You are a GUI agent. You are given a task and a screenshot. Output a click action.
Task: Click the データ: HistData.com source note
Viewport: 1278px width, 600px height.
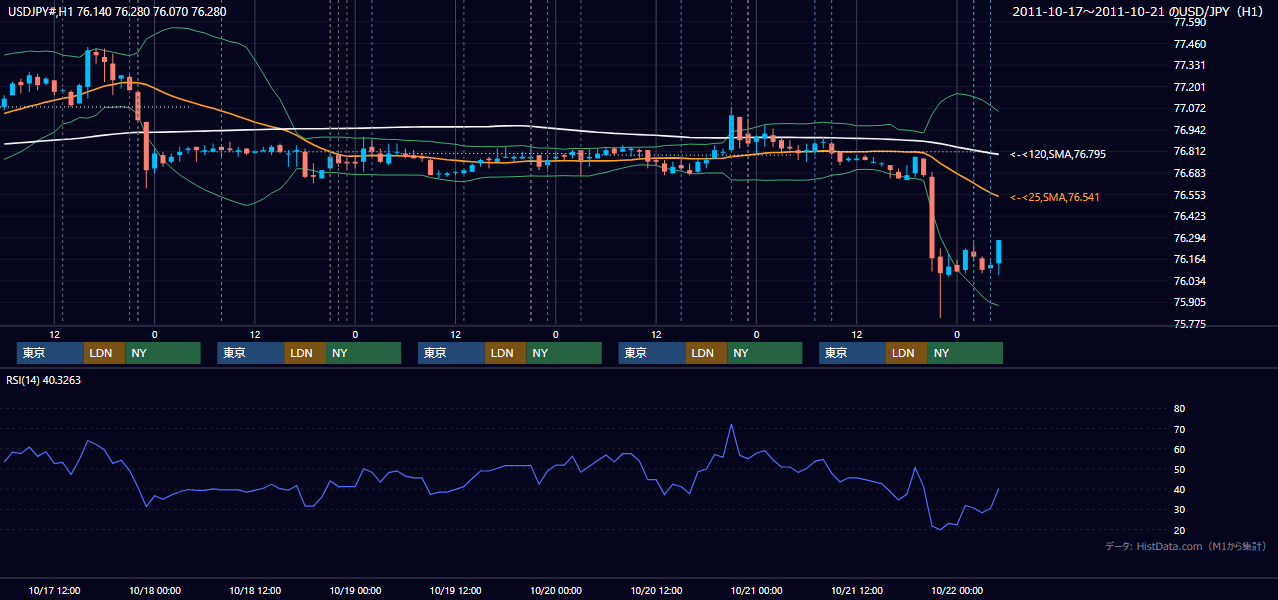[1186, 546]
